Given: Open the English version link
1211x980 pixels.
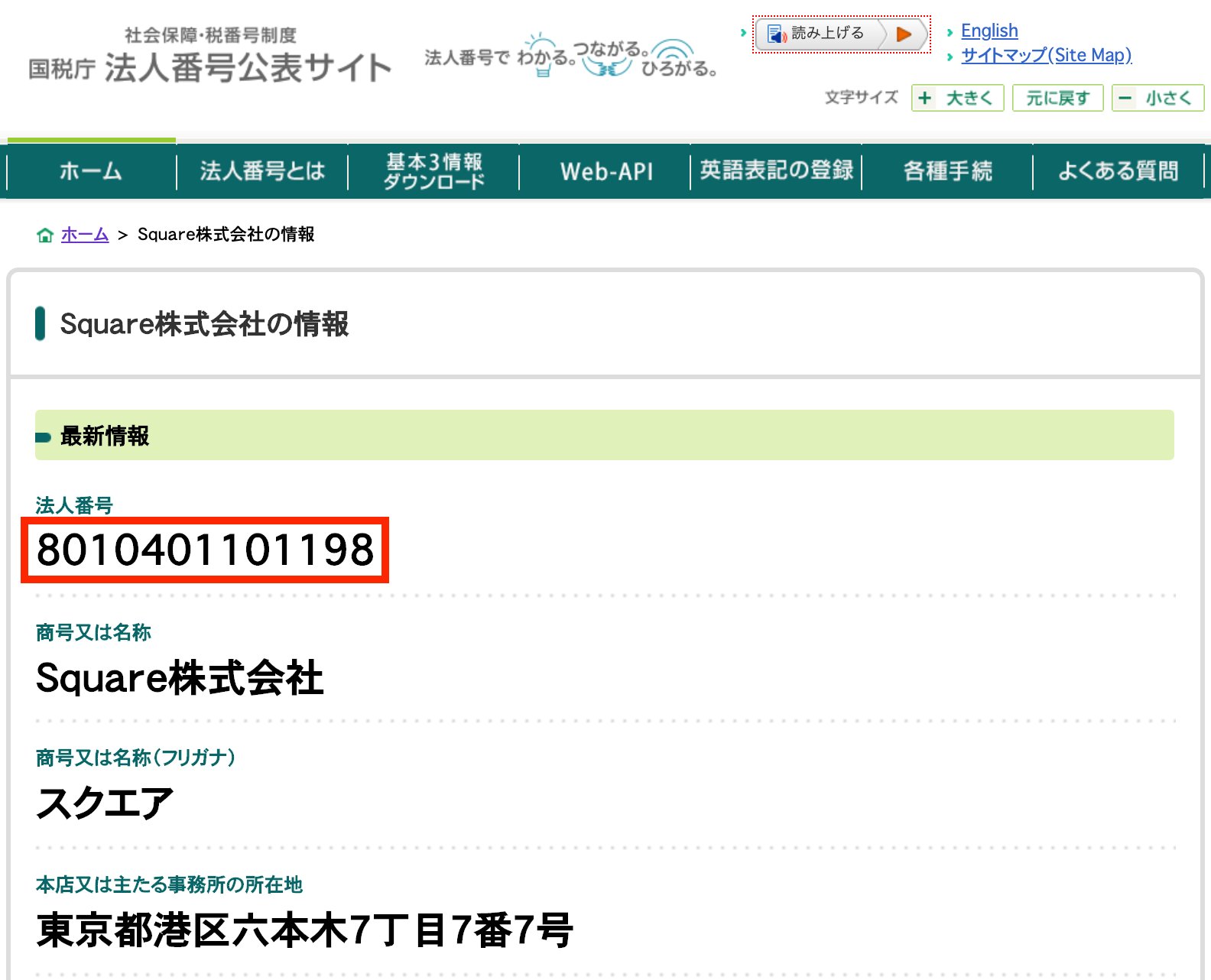Looking at the screenshot, I should [x=989, y=31].
